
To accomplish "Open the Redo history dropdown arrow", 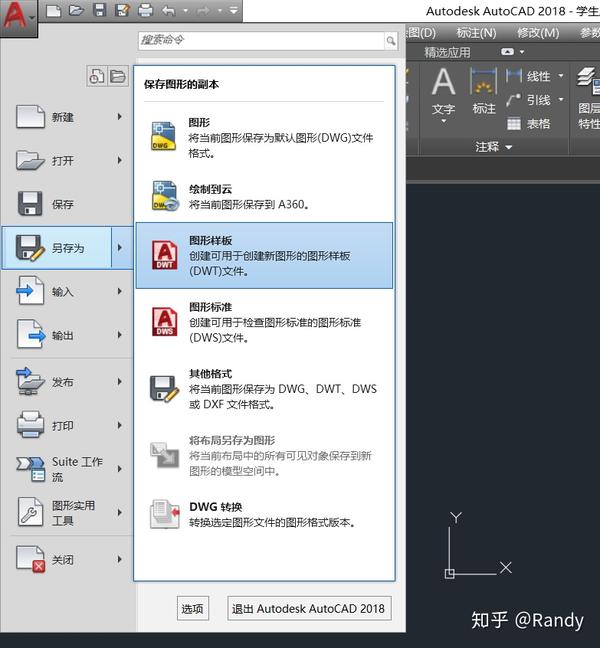I will coord(220,11).
